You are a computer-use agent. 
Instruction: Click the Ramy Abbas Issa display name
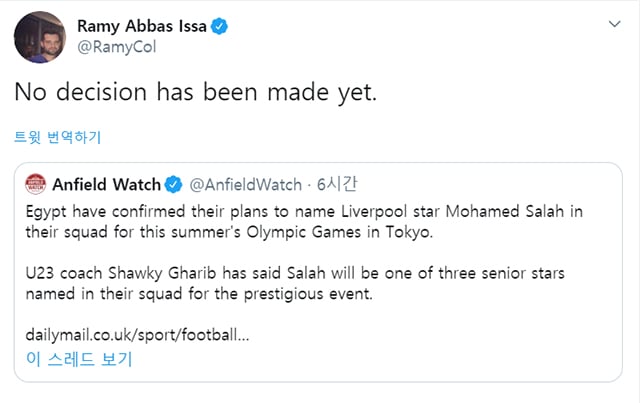tap(142, 26)
